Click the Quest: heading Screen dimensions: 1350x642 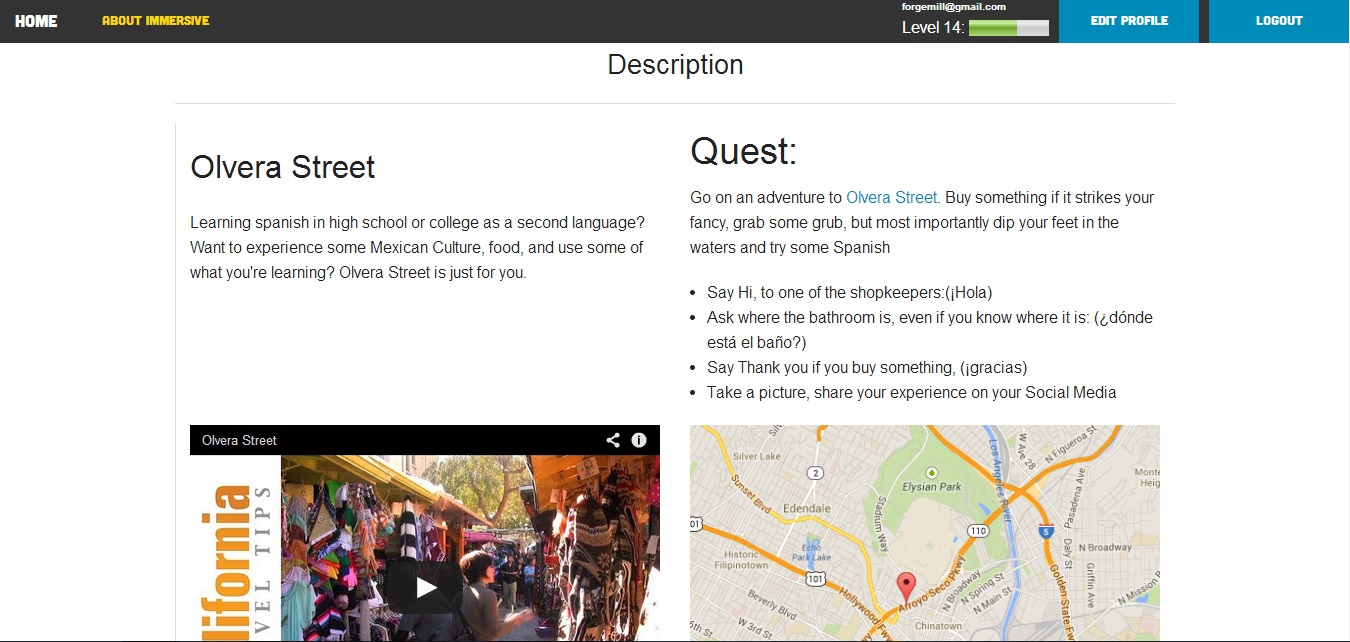[x=744, y=151]
